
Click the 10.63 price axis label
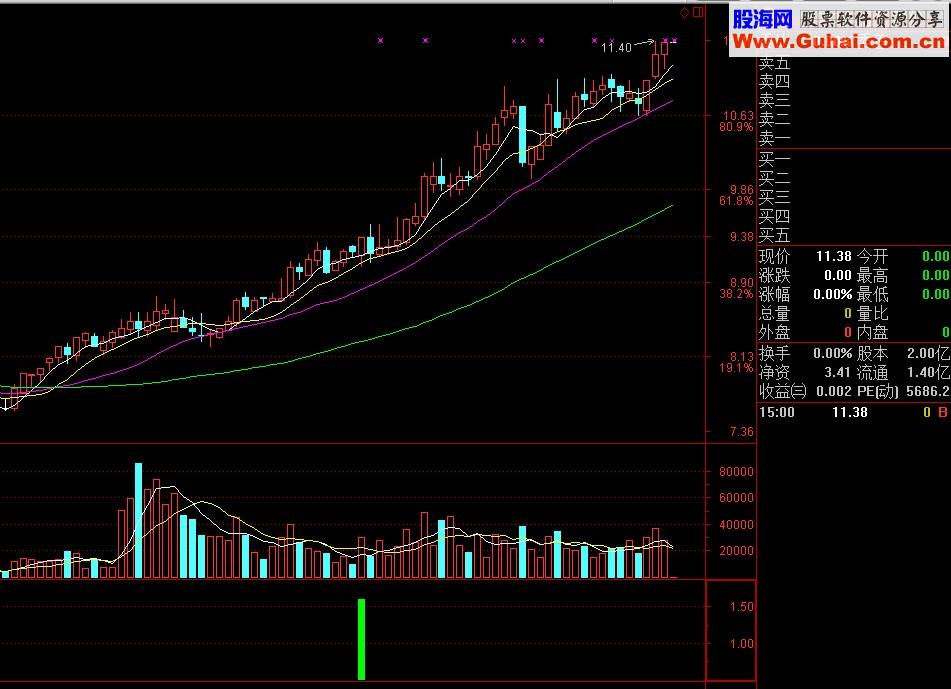(x=738, y=115)
